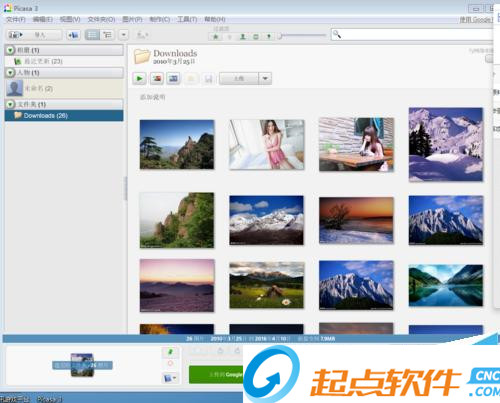Image resolution: width=500 pixels, height=403 pixels.
Task: Open the File (文件) menu
Action: [x=16, y=19]
